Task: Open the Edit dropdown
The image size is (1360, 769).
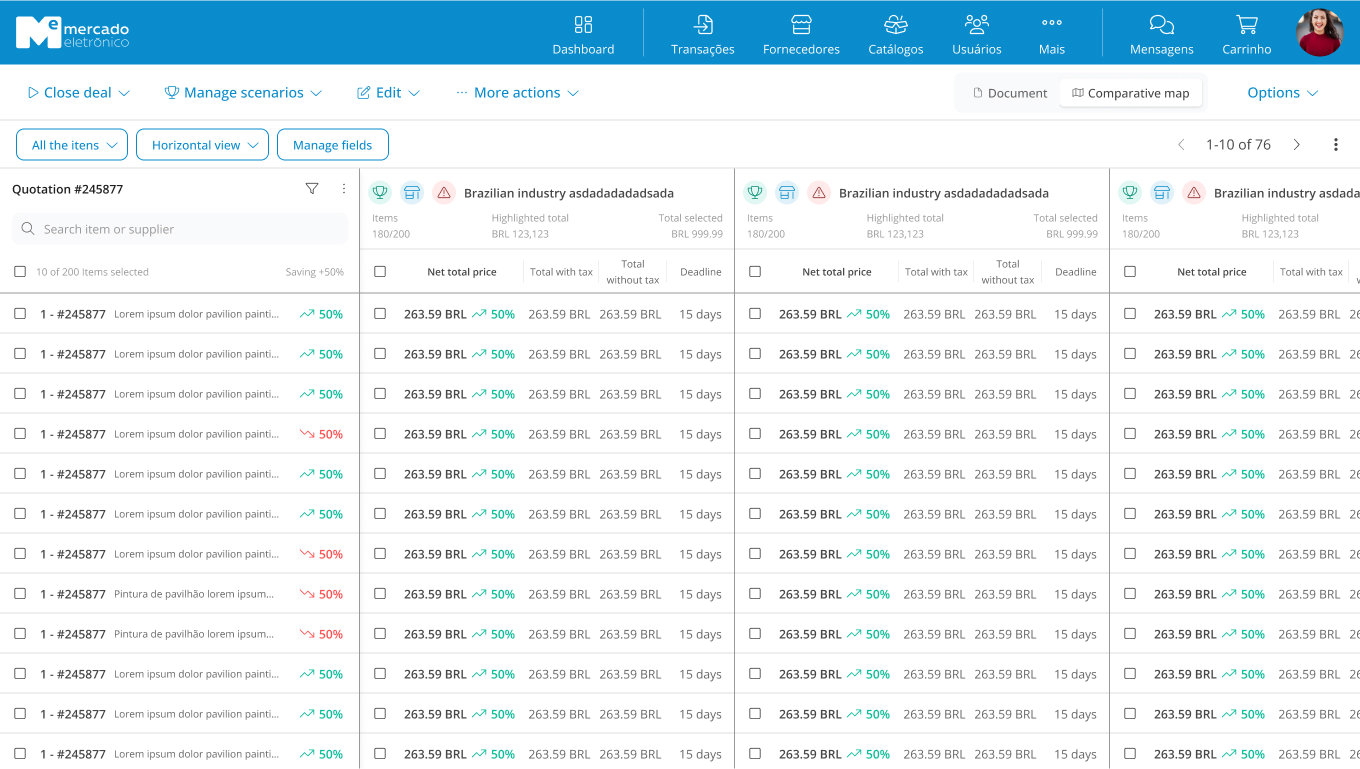Action: pos(389,93)
